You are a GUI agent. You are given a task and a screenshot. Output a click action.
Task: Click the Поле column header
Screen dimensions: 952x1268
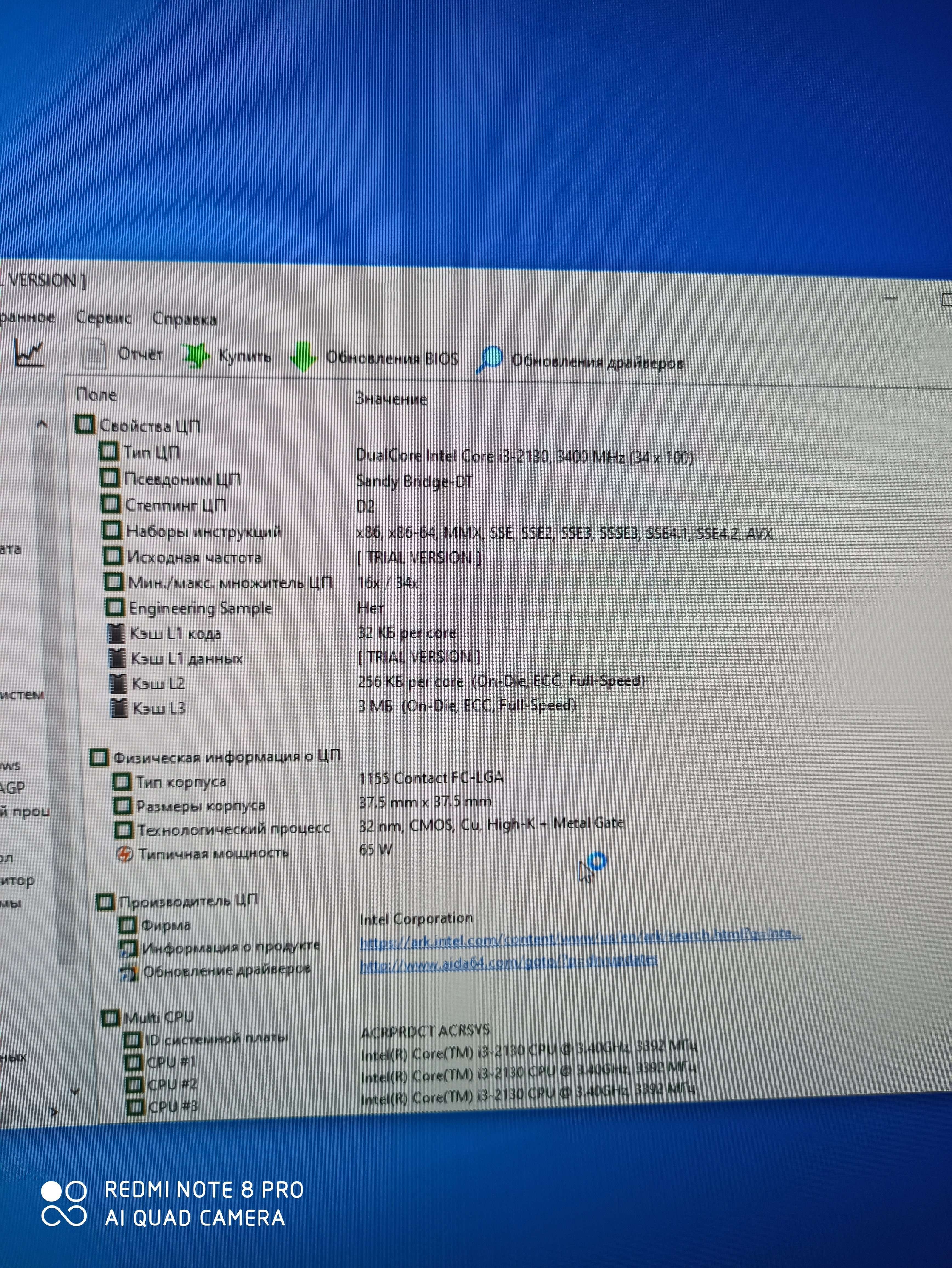[96, 394]
